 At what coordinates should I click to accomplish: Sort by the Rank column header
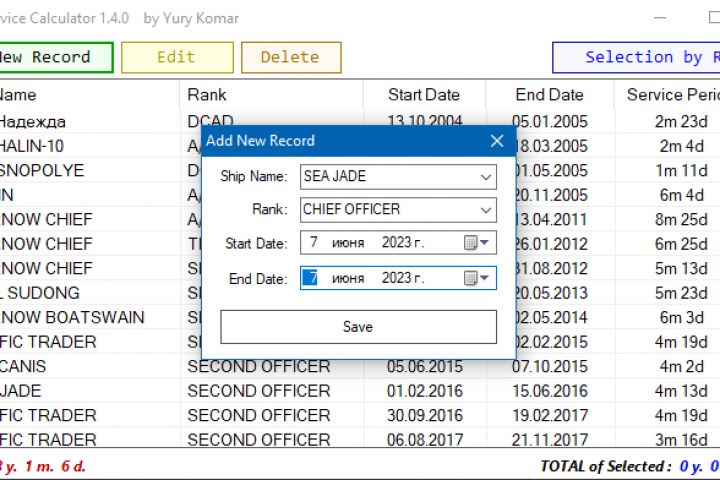271,95
